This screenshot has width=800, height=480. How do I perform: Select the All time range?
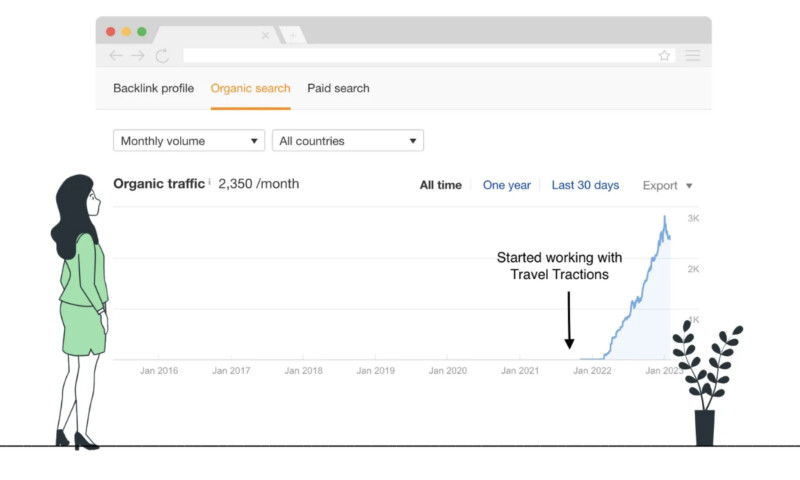(440, 185)
